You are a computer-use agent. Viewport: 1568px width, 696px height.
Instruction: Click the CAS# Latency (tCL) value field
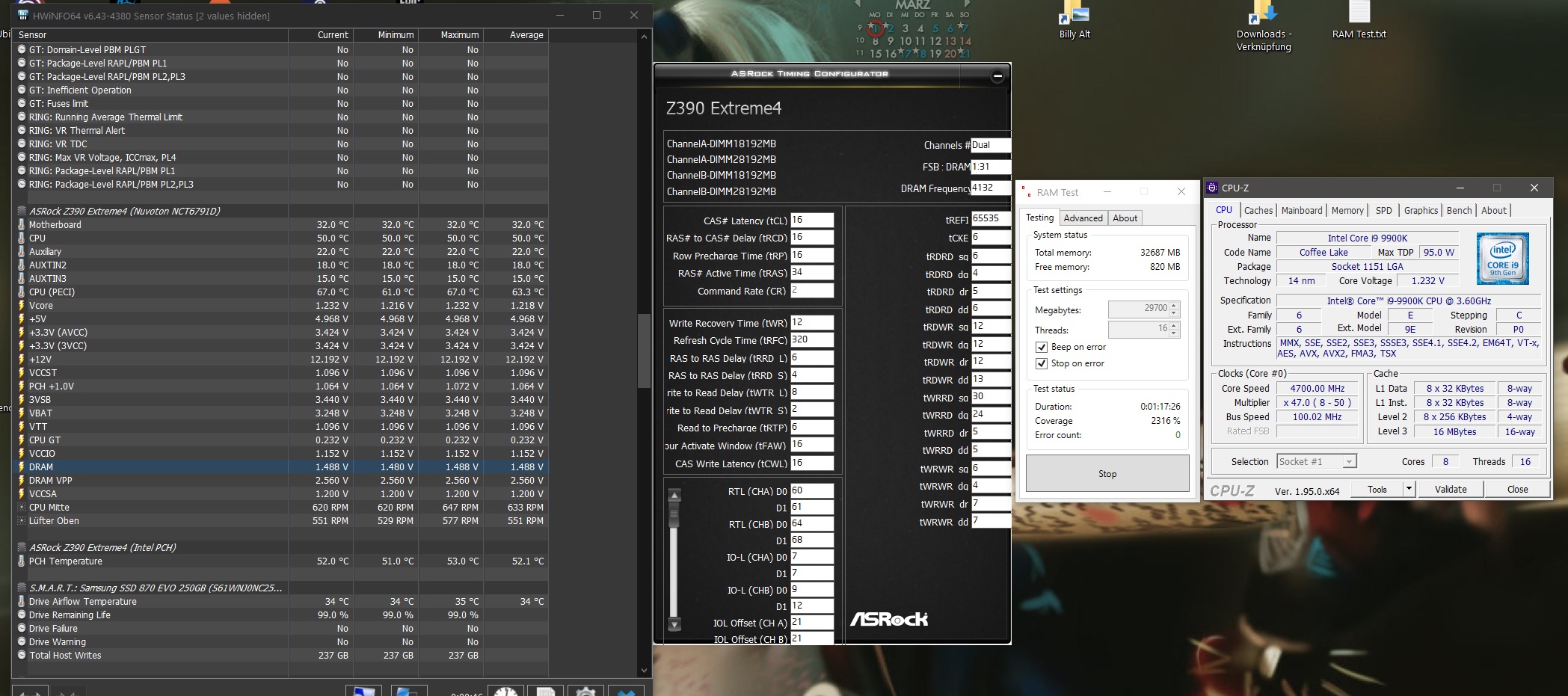click(x=812, y=221)
